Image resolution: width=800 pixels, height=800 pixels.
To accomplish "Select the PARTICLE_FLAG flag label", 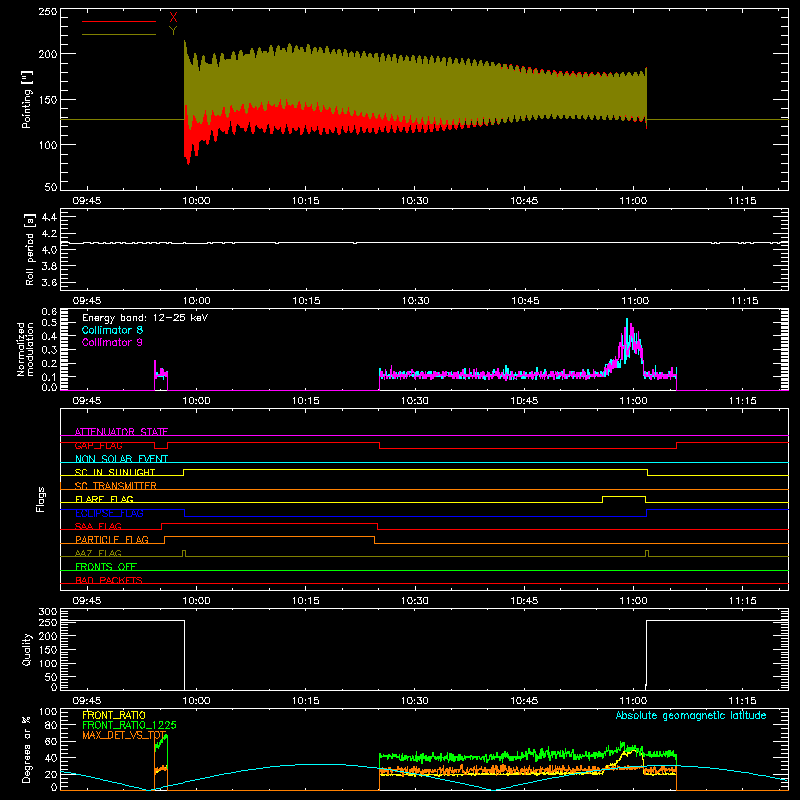I will coord(112,539).
